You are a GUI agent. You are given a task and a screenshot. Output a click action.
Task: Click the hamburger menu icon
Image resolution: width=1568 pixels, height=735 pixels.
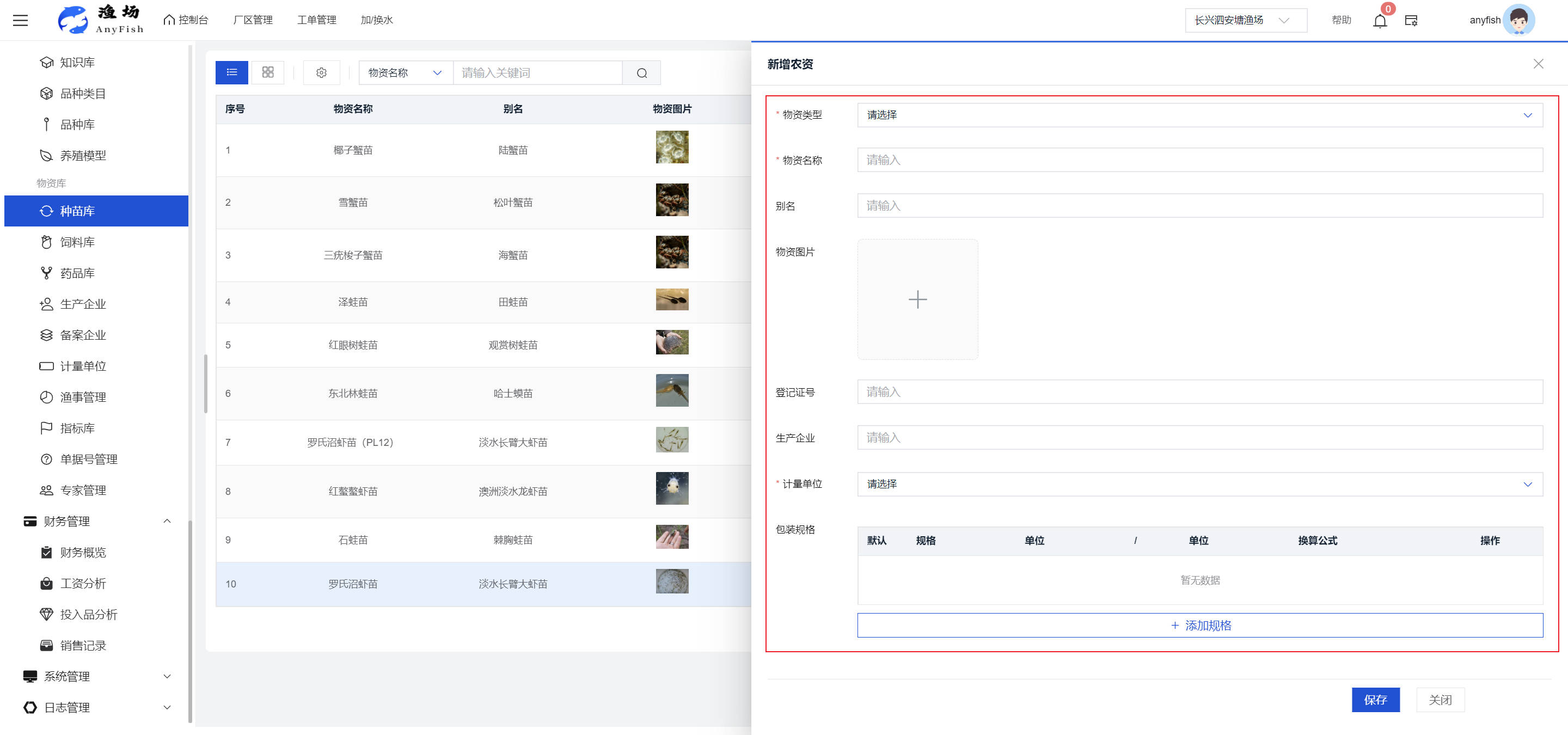point(21,20)
